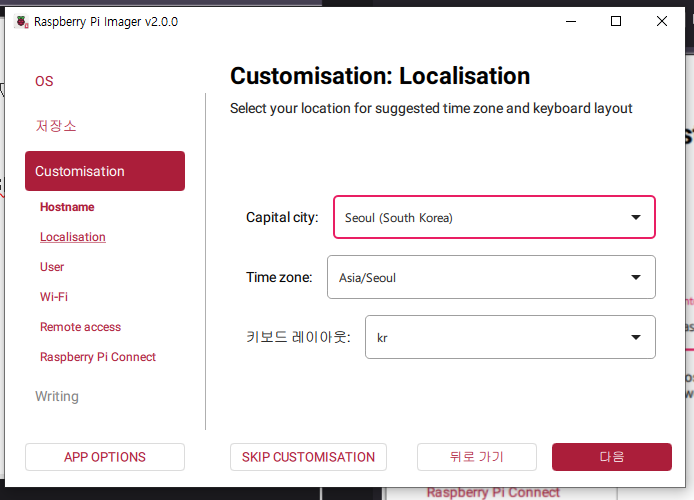Open the Capital city dropdown

(x=494, y=217)
